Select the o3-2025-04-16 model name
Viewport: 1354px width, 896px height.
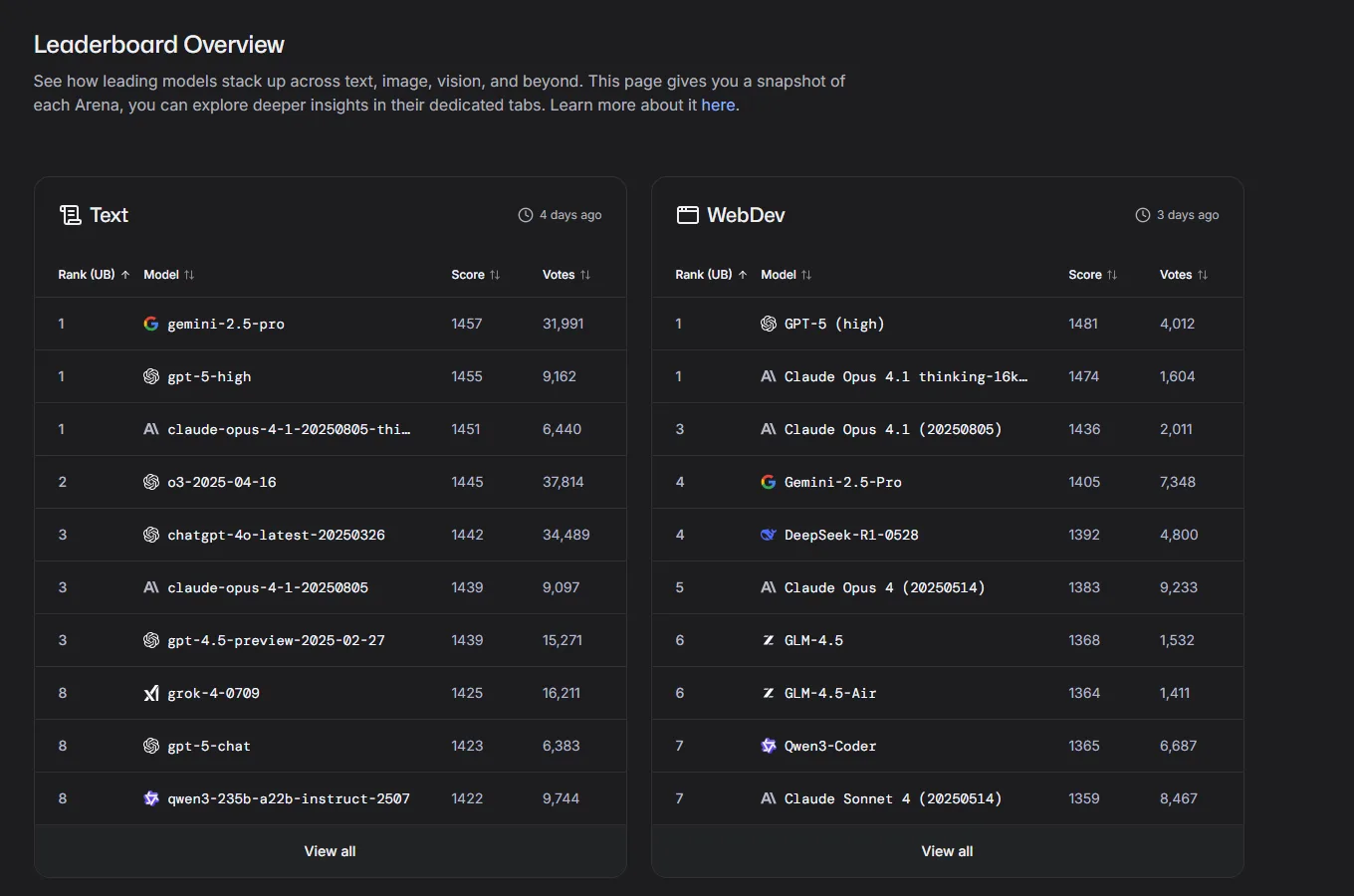[222, 482]
